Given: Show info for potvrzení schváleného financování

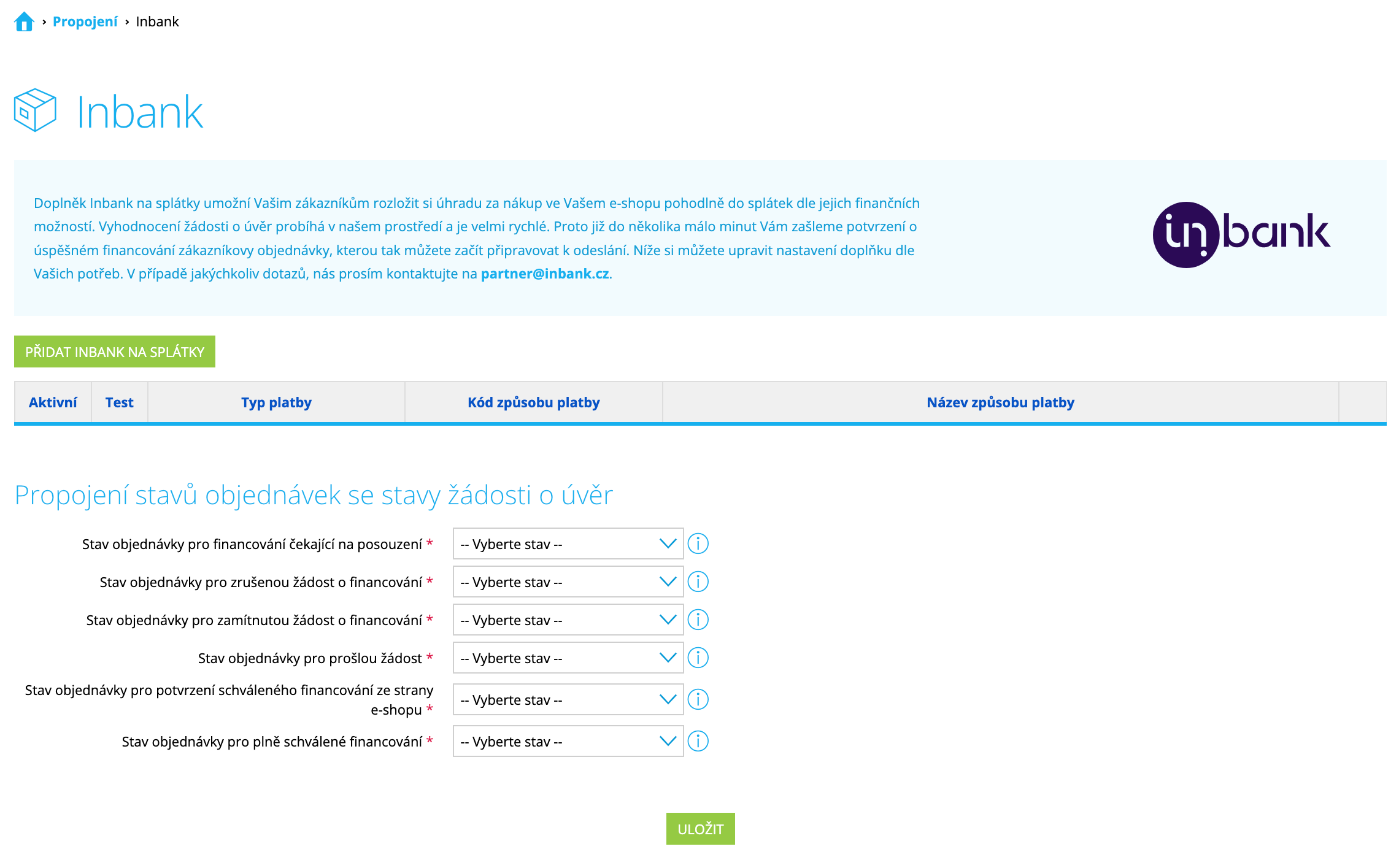Looking at the screenshot, I should click(x=698, y=700).
